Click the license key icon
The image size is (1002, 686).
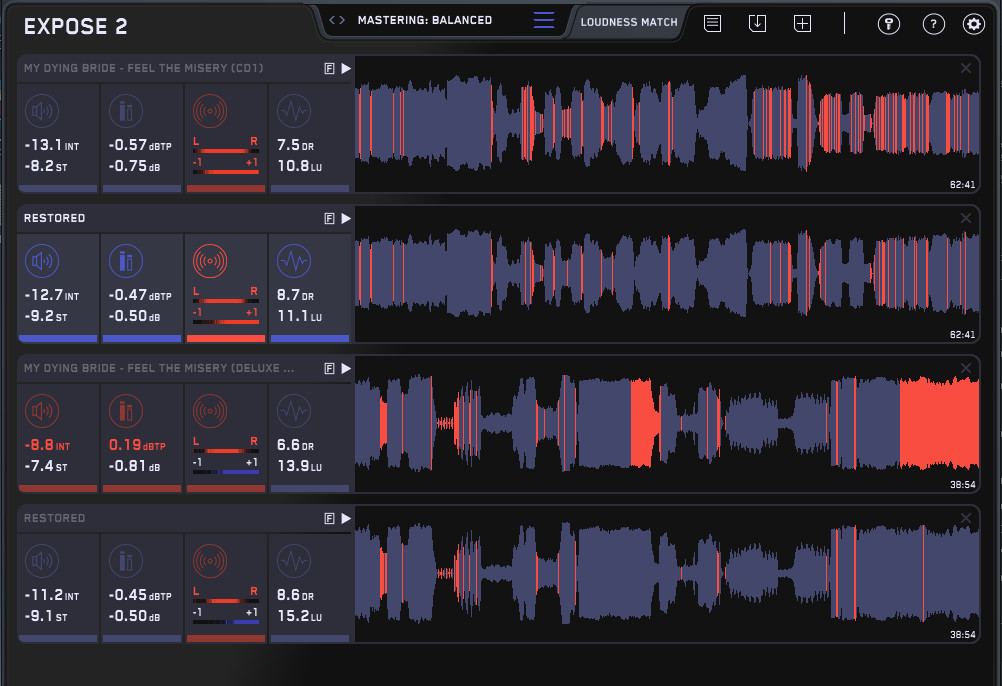click(889, 24)
